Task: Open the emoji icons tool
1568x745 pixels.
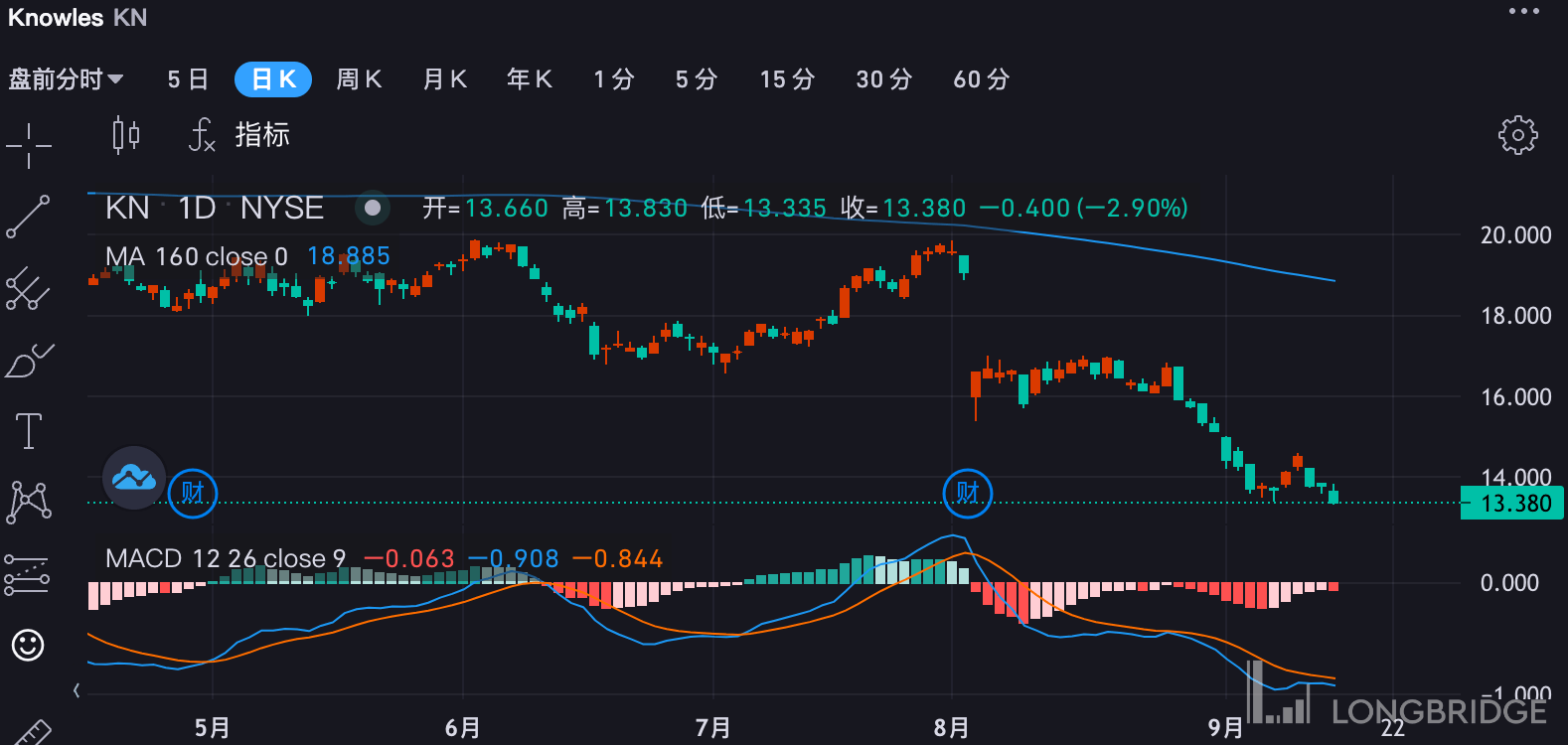Action: pos(28,646)
